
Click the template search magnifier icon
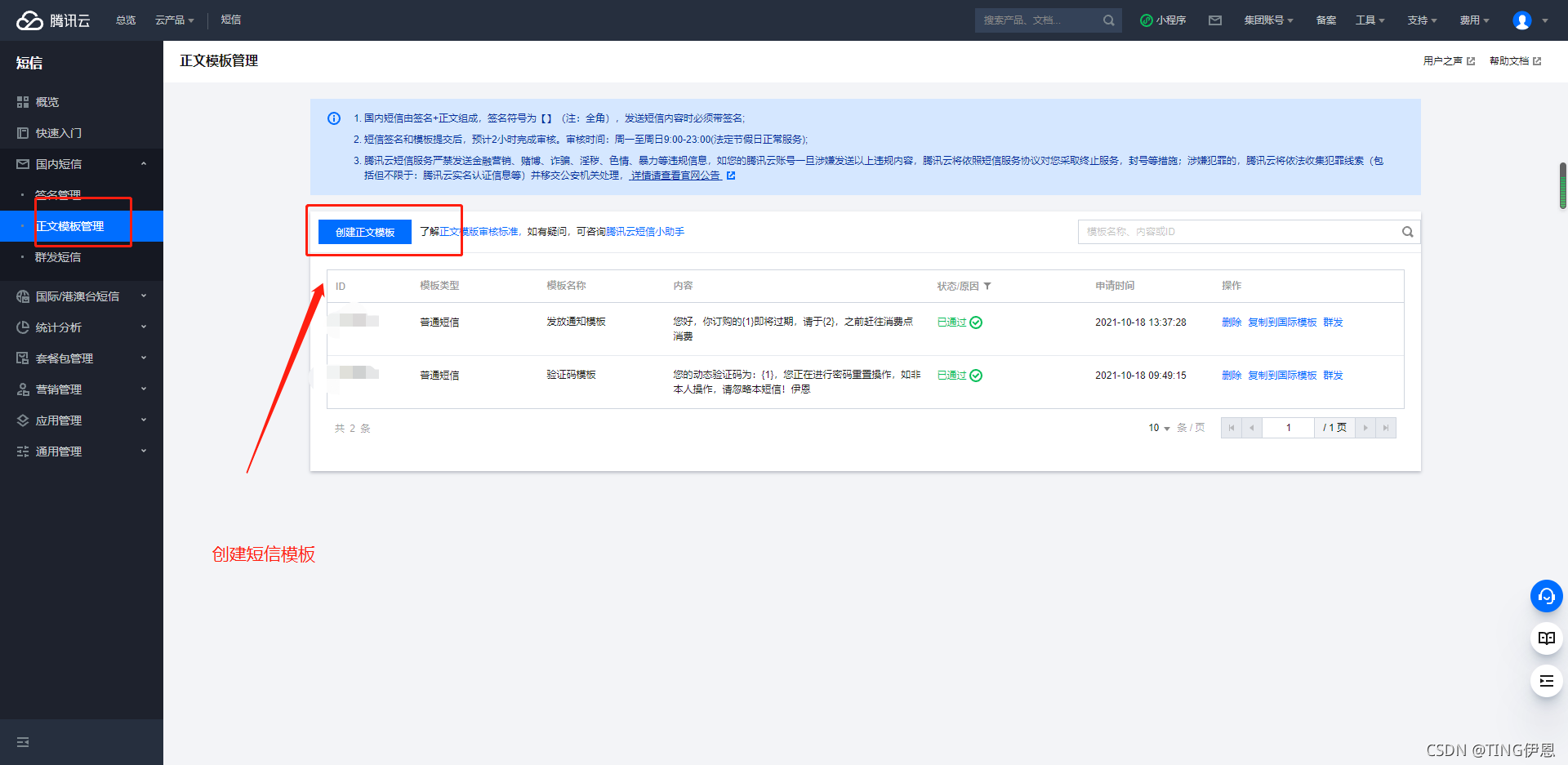[1408, 232]
